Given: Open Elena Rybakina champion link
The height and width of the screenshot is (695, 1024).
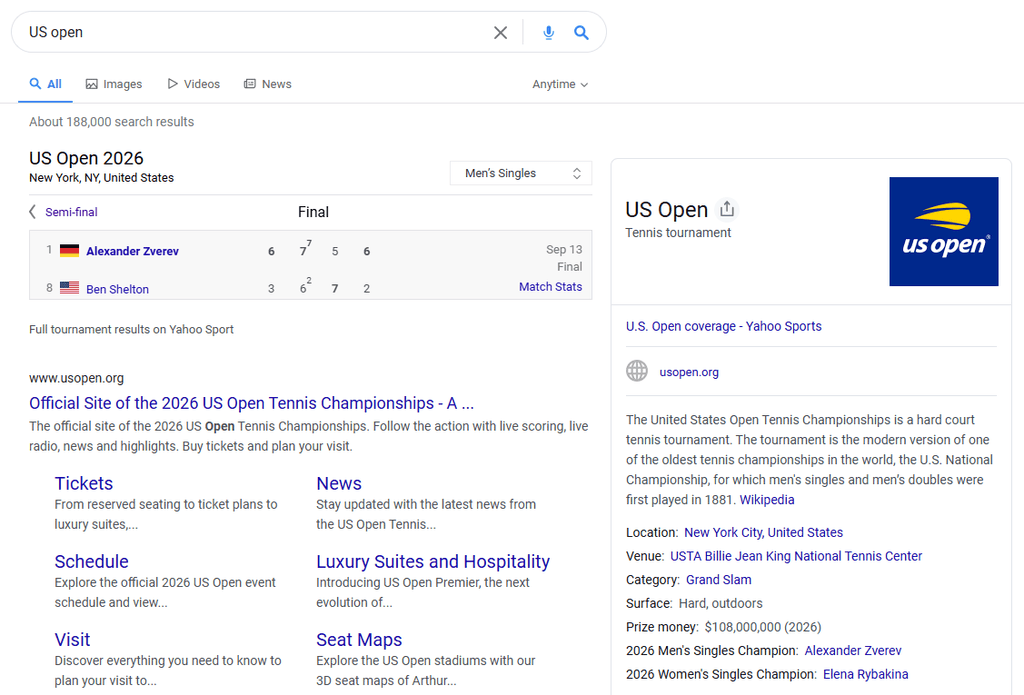Looking at the screenshot, I should click(865, 674).
